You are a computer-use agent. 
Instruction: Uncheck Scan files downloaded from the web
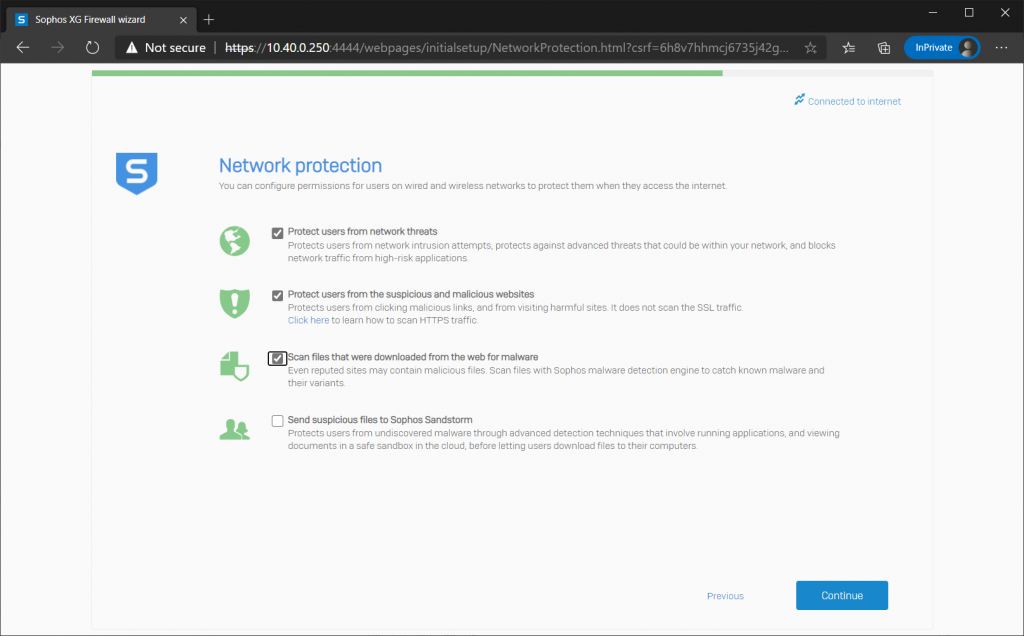point(278,358)
